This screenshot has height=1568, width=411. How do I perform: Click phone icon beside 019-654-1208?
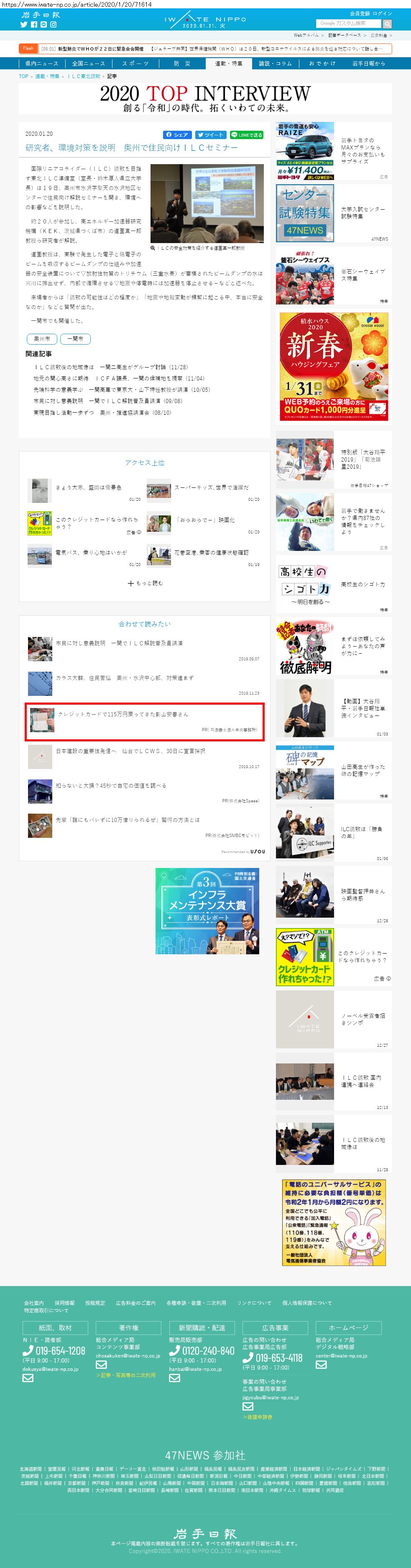point(28,1351)
